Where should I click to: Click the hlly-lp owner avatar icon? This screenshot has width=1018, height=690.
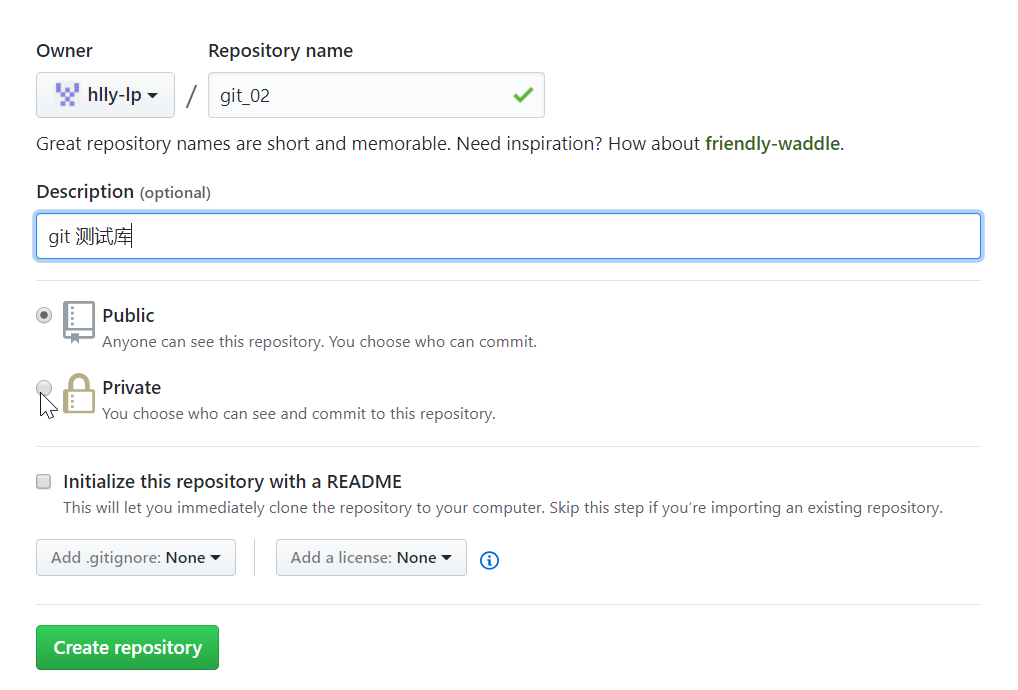tap(67, 95)
